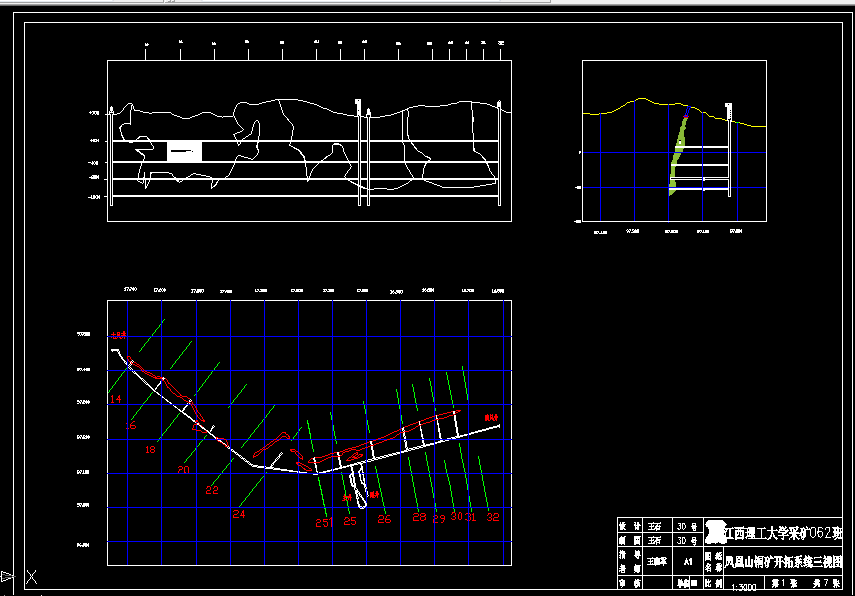Select exploration line label 32
The width and height of the screenshot is (855, 596).
click(493, 517)
